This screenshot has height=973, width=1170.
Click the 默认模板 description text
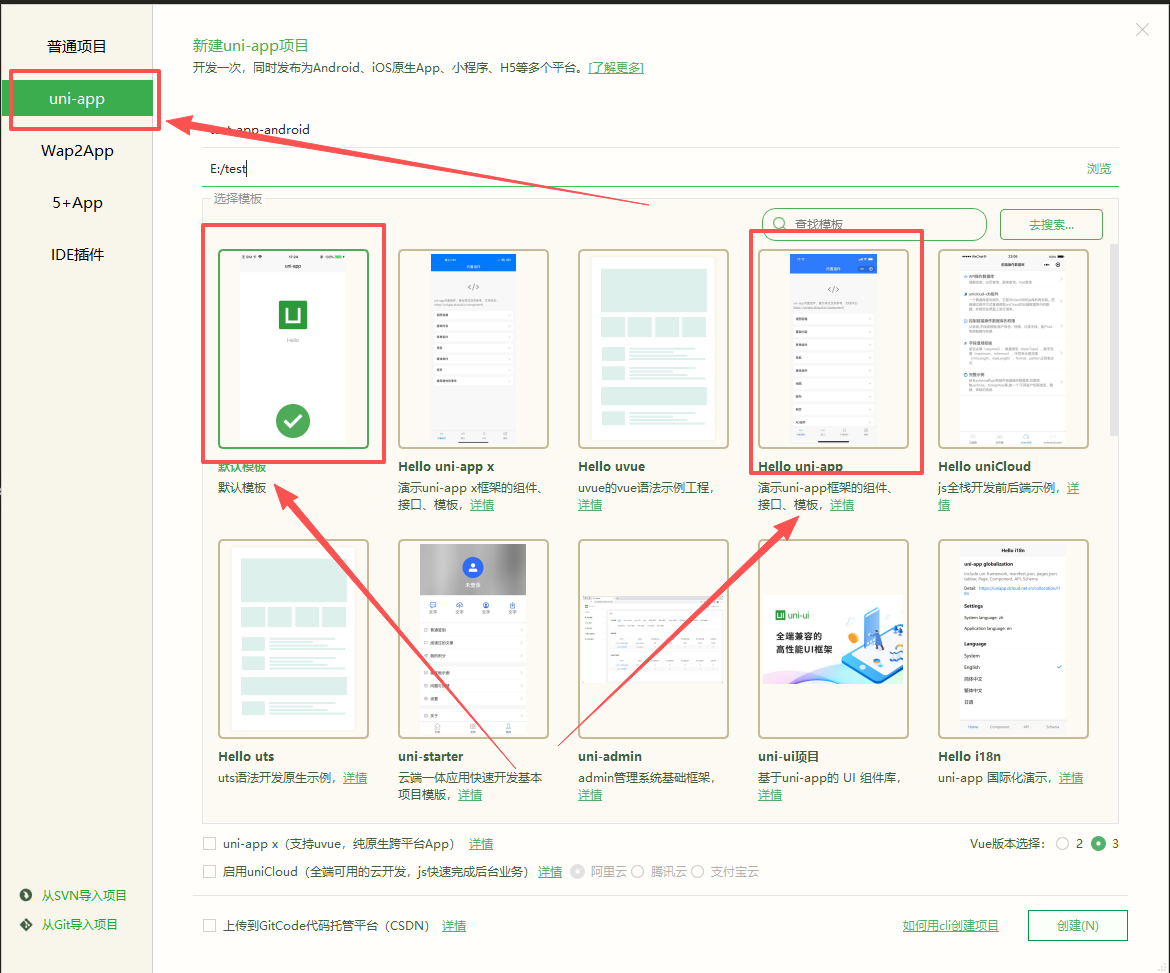[242, 488]
